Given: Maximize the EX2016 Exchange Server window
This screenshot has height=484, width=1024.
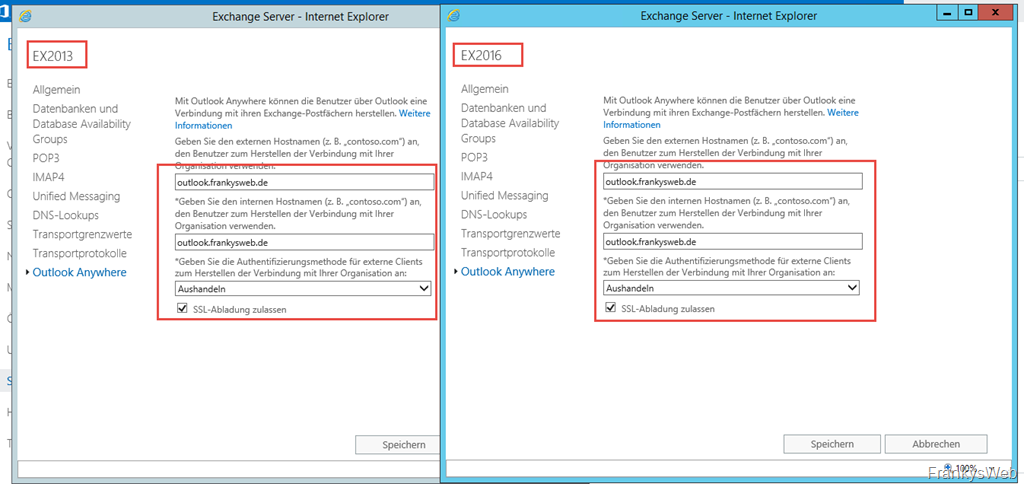Looking at the screenshot, I should tap(967, 13).
